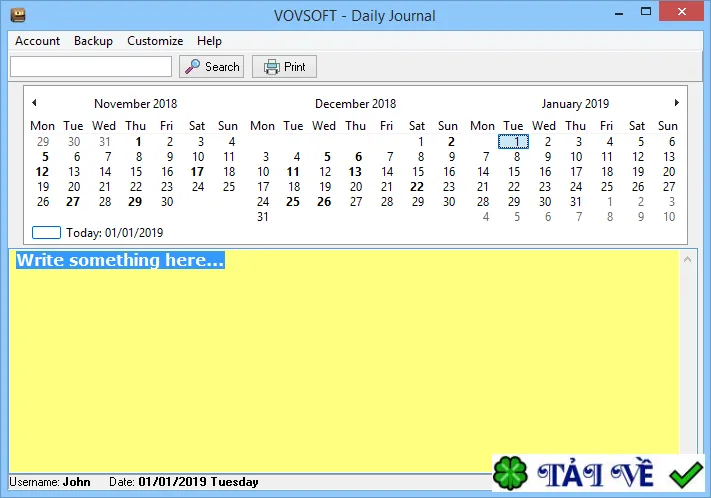The height and width of the screenshot is (498, 711).
Task: Select December 31 date
Action: coord(263,217)
